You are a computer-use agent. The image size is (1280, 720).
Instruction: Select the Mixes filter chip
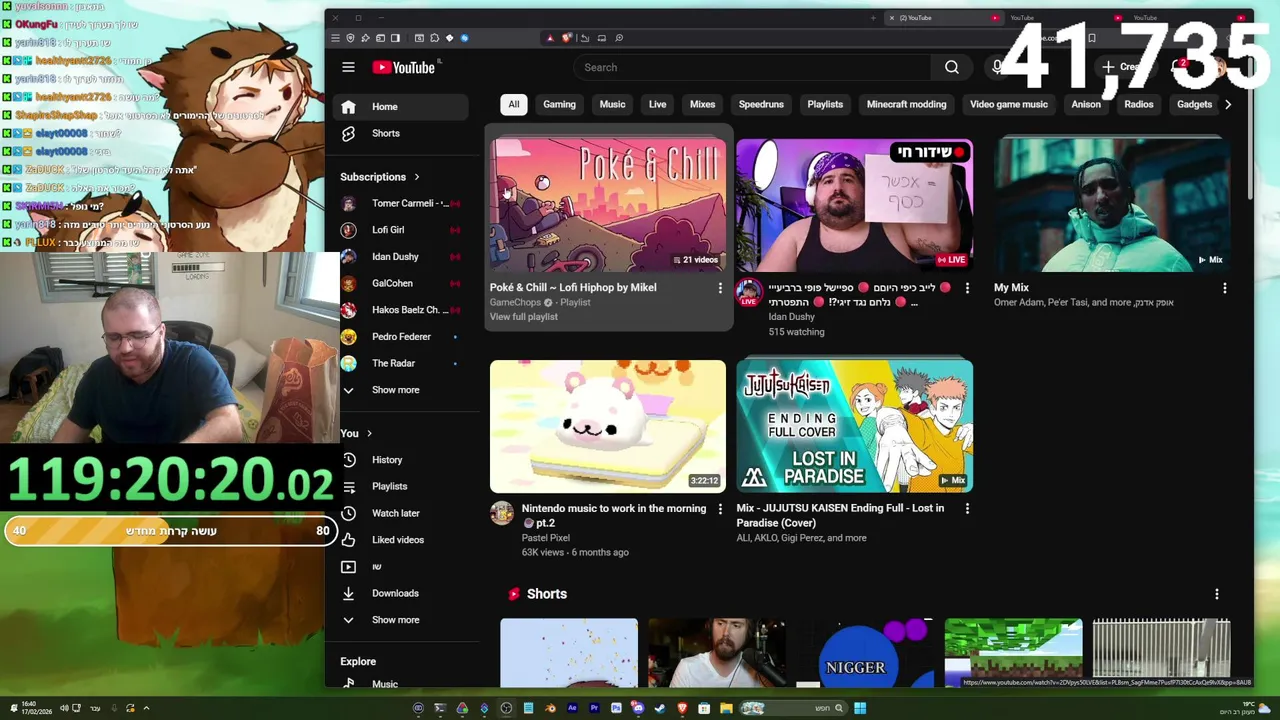pyautogui.click(x=702, y=104)
